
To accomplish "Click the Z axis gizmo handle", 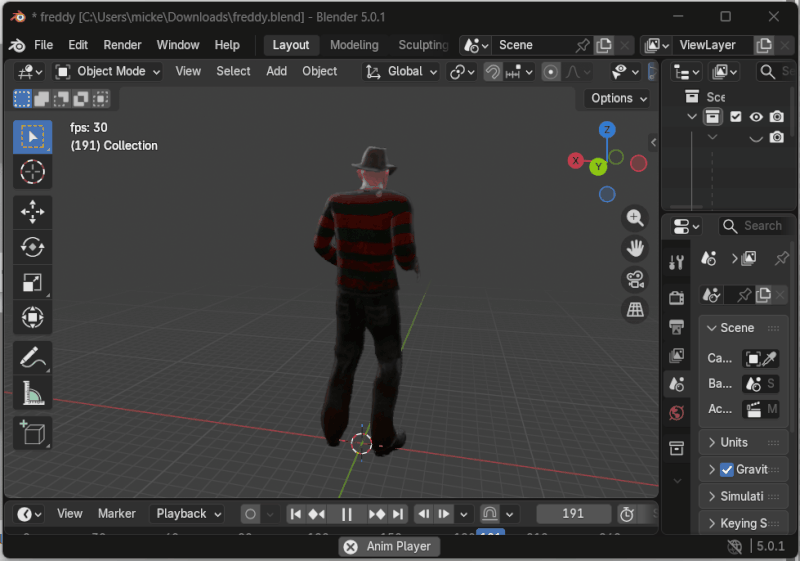I will 607,130.
